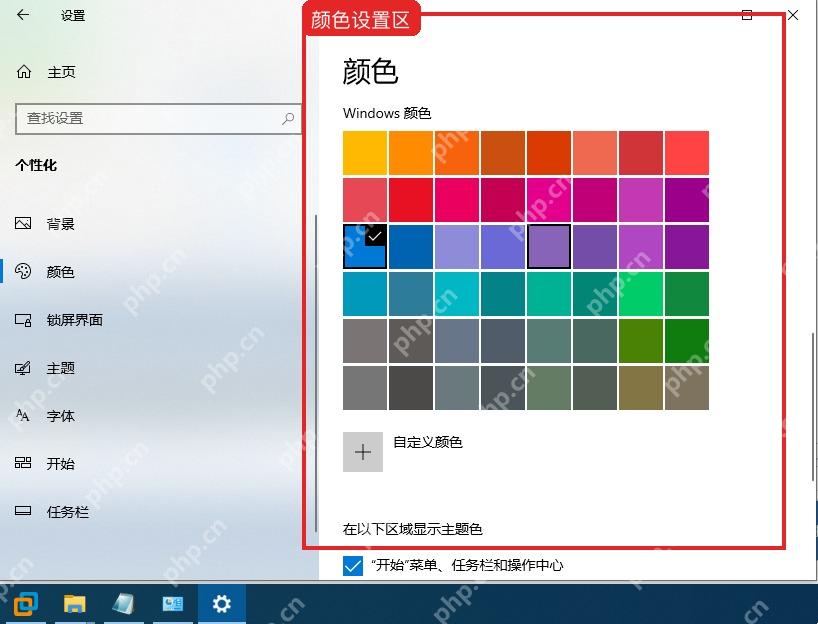This screenshot has height=624, width=818.
Task: Pick the pure red swatch
Action: point(411,200)
